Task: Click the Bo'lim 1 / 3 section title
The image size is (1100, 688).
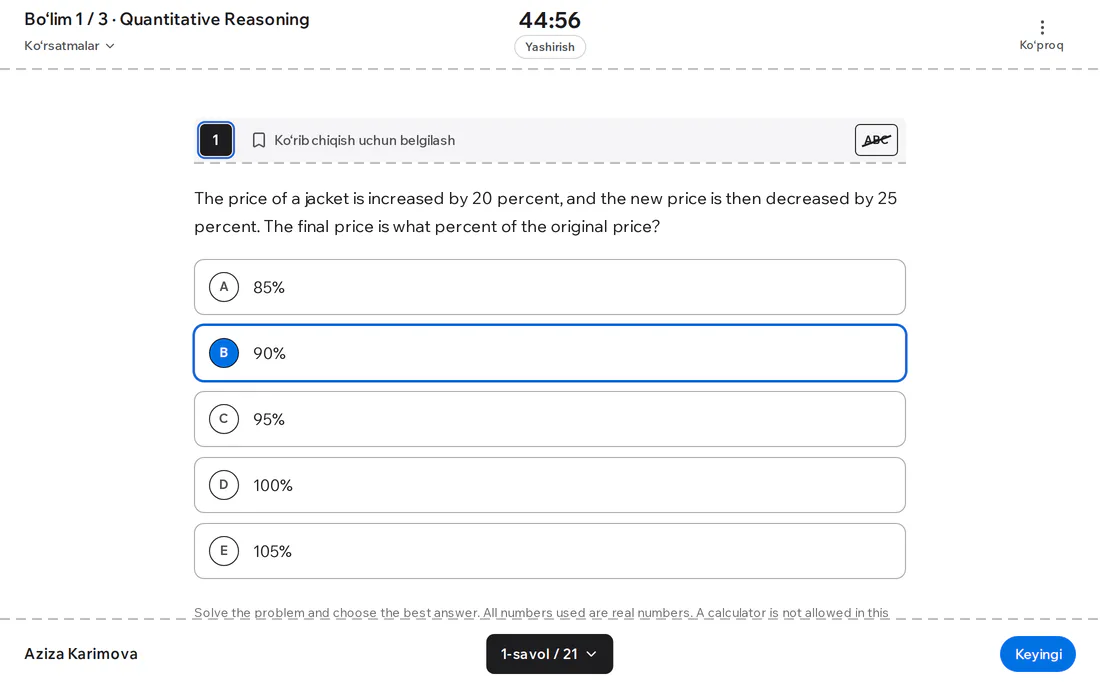Action: 167,19
